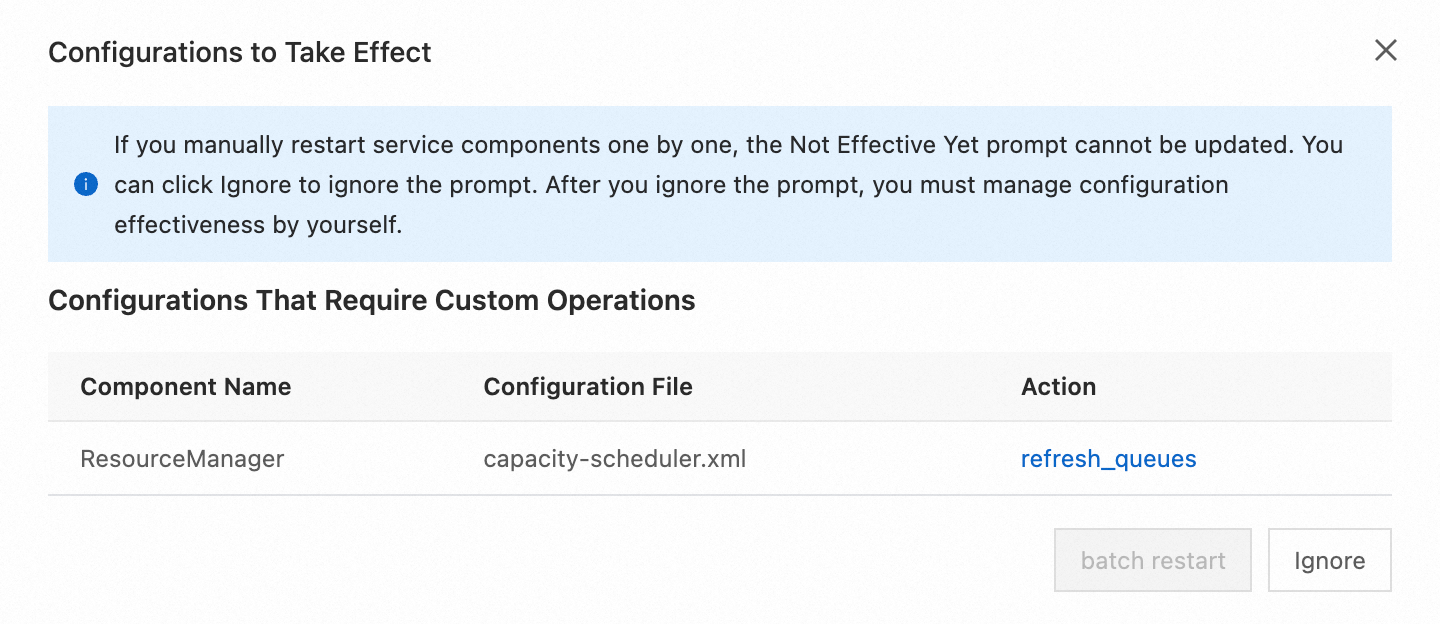Viewport: 1440px width, 624px height.
Task: Click "effectiveness by yourself" line in banner
Action: (258, 225)
